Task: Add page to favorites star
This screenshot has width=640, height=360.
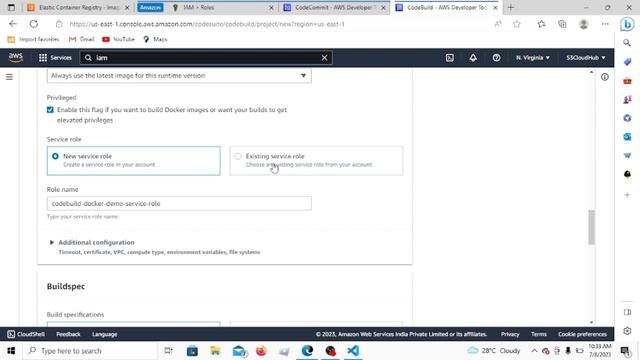Action: (x=517, y=24)
